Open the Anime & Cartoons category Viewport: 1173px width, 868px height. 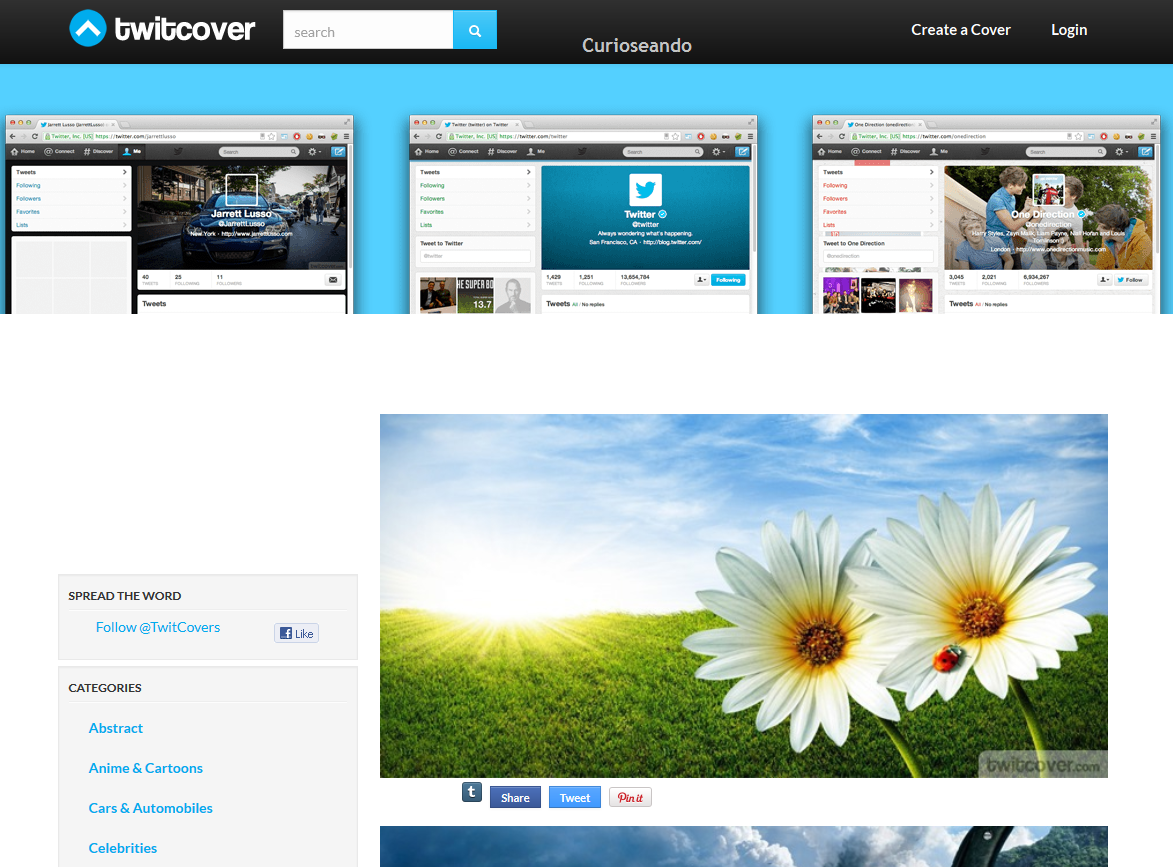point(145,768)
